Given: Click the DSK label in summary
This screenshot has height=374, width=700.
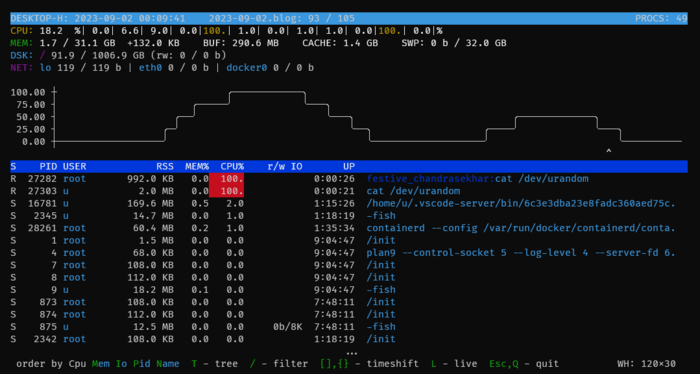Looking at the screenshot, I should [22, 55].
